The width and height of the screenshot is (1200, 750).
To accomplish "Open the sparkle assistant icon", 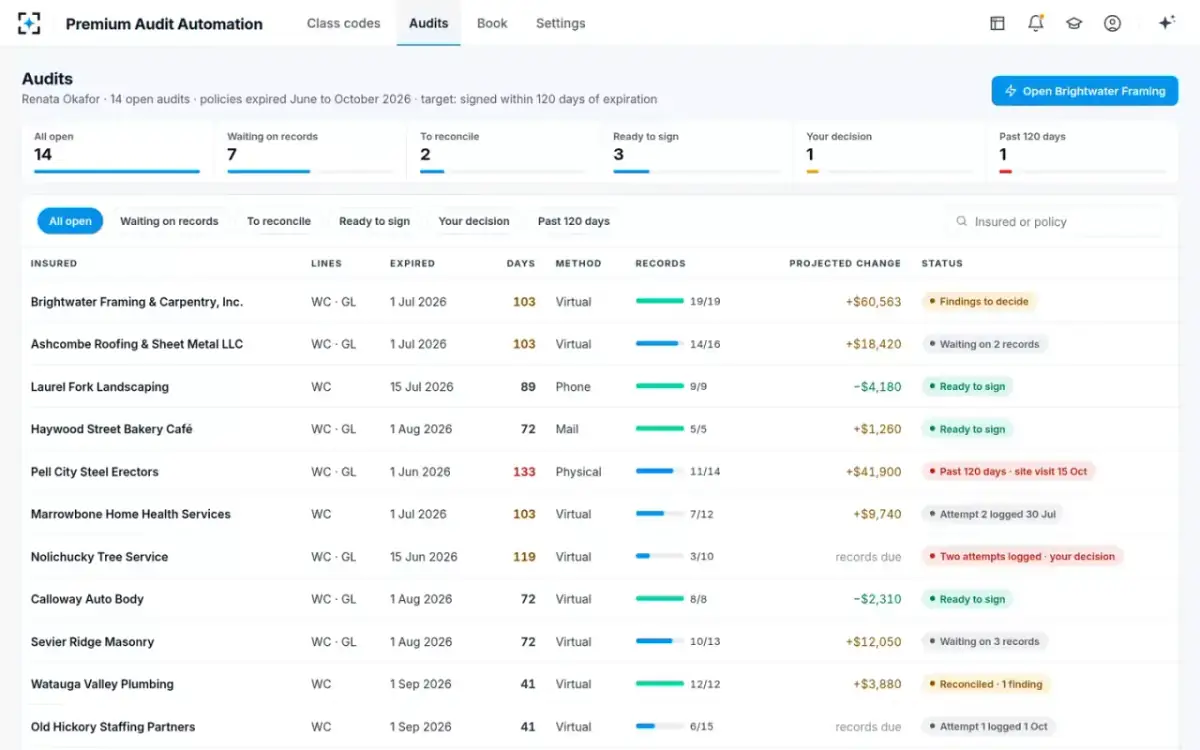I will (x=1165, y=23).
